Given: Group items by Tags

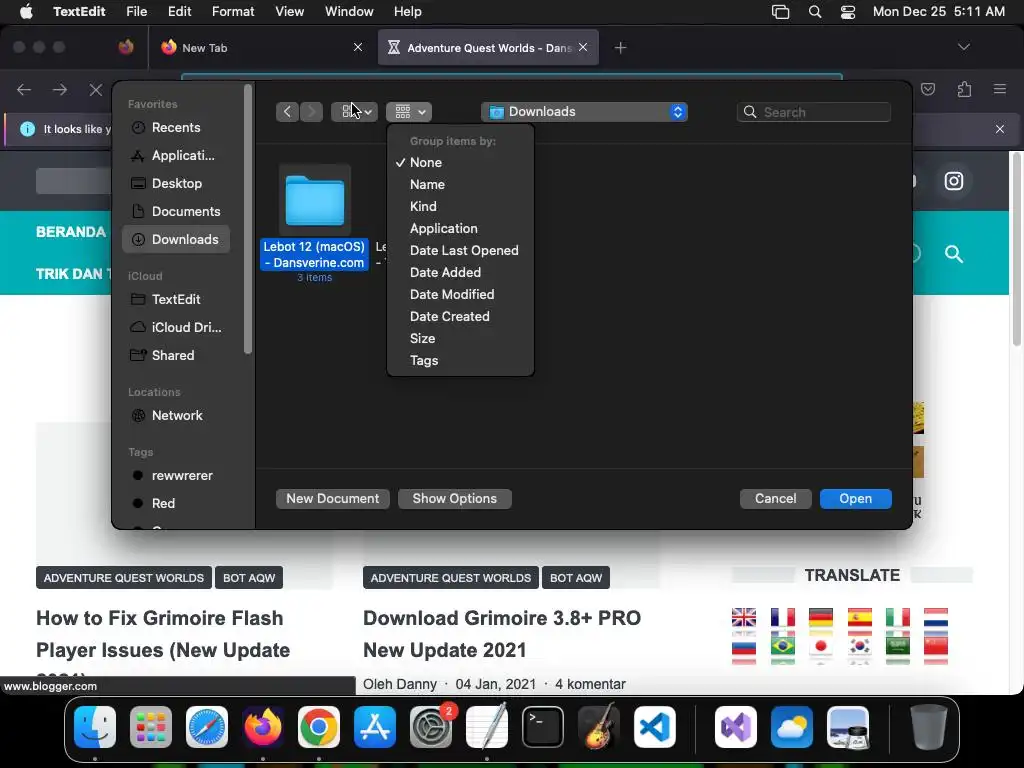Looking at the screenshot, I should click(460, 360).
